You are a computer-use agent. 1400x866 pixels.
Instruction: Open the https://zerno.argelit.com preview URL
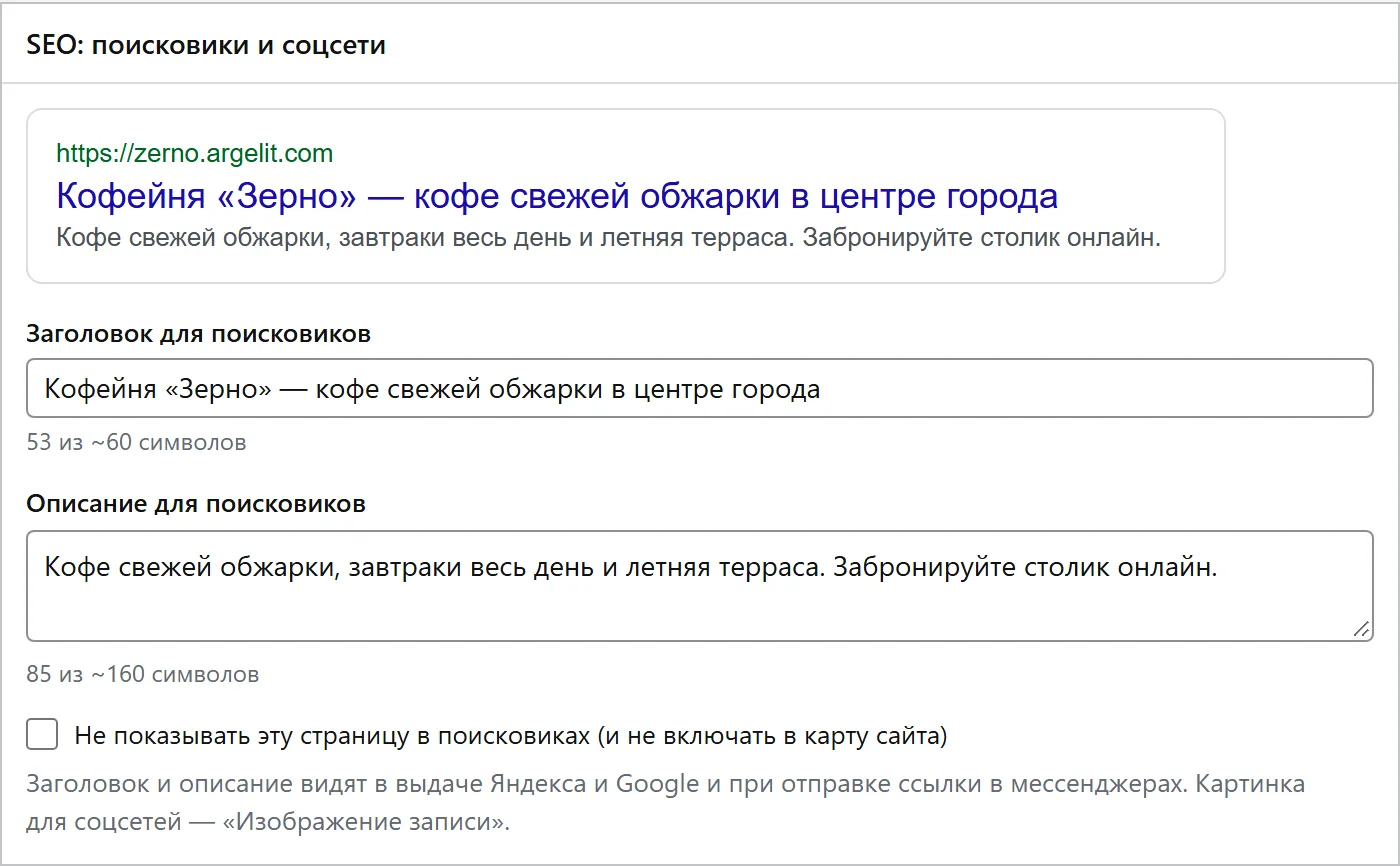[x=195, y=153]
